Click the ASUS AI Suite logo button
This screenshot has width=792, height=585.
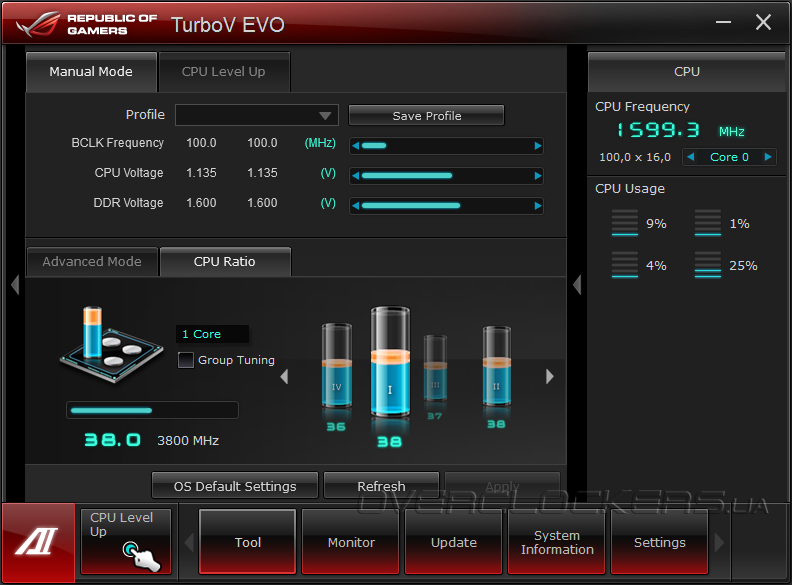pyautogui.click(x=38, y=542)
